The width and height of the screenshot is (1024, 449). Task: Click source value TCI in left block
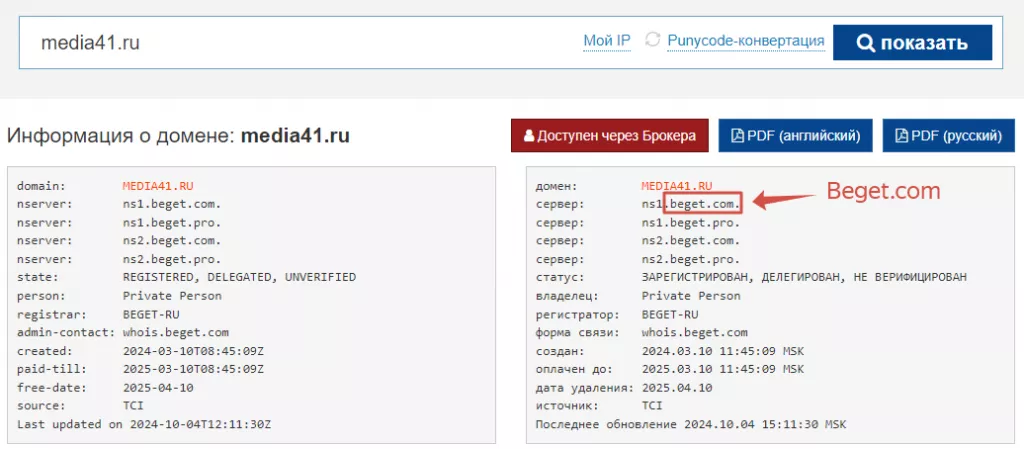133,405
